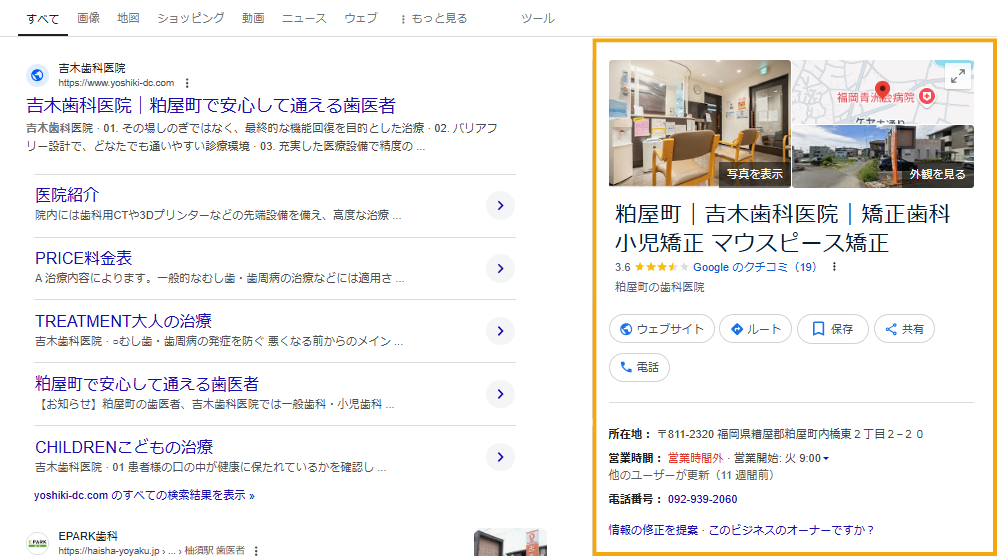997x556 pixels.
Task: Click the three-dot menu beside EPARK result
Action: pos(257,550)
